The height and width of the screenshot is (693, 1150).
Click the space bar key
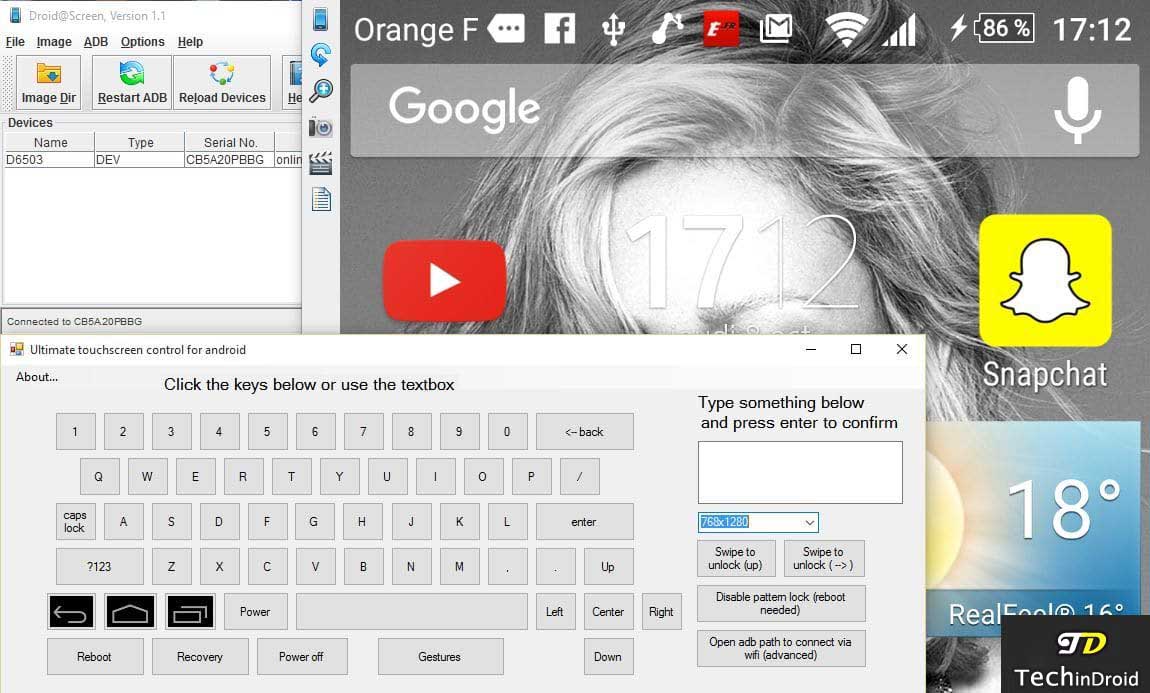411,612
